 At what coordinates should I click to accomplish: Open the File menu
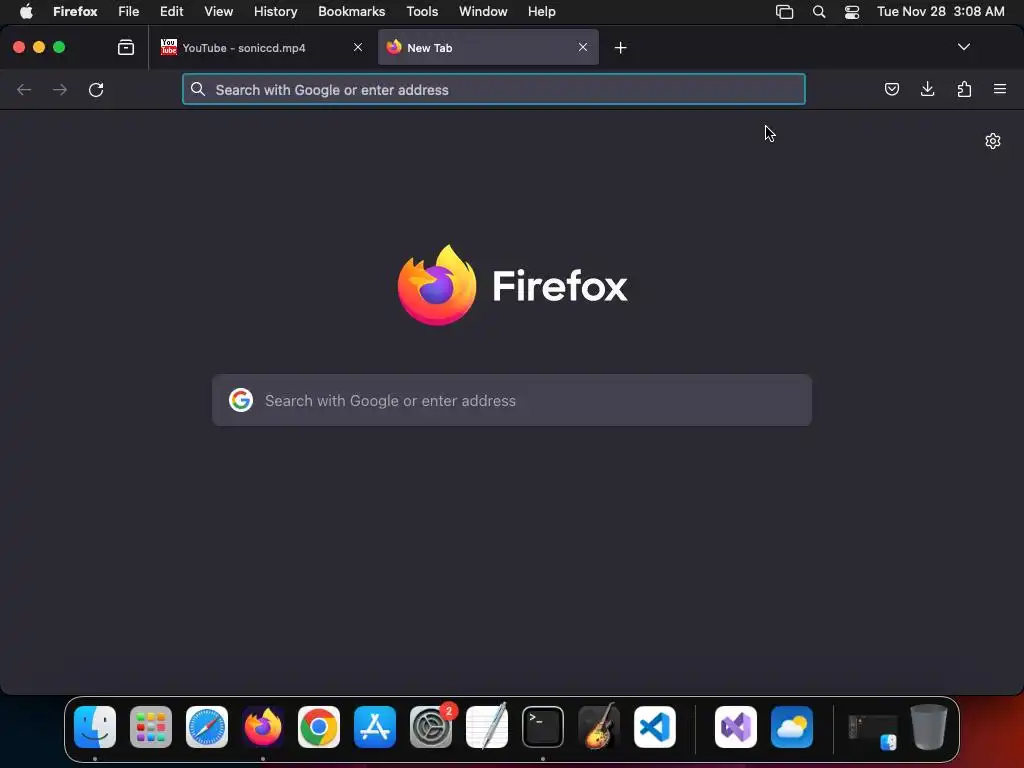point(129,12)
